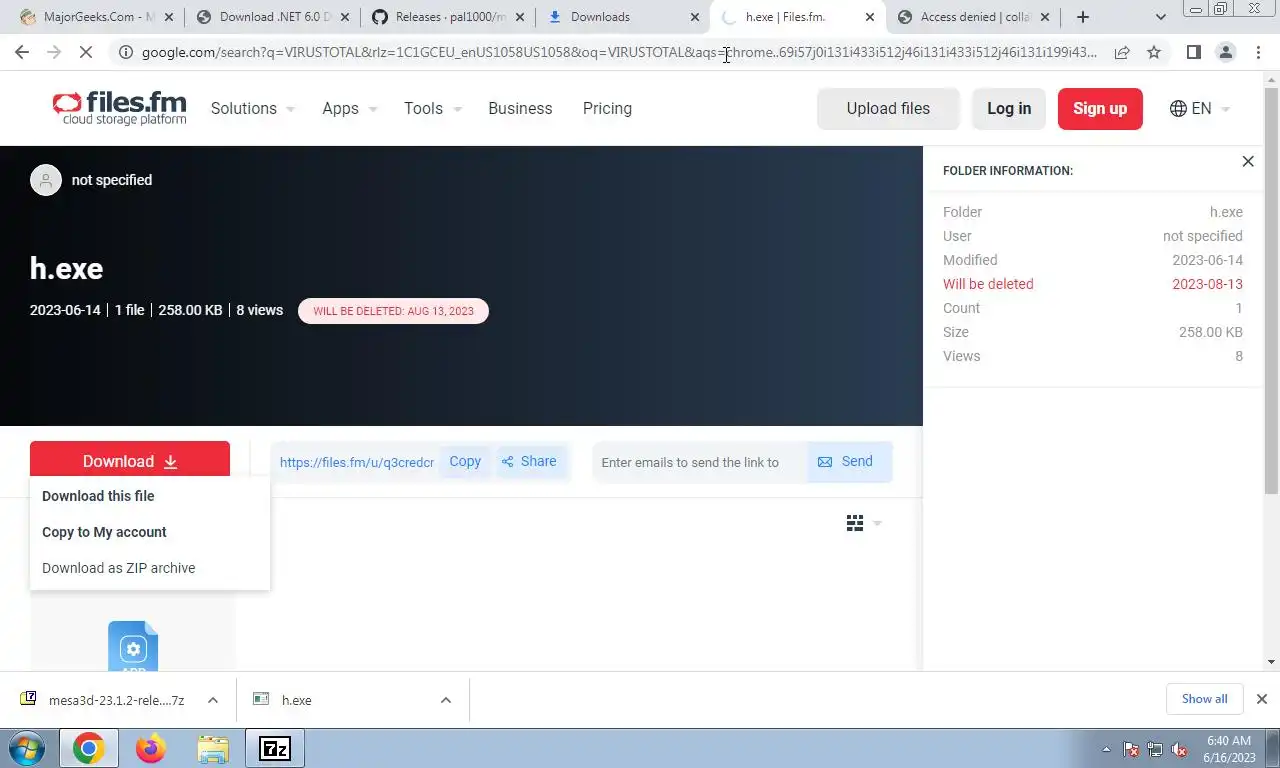Click the globe language icon
This screenshot has width=1280, height=768.
[x=1178, y=108]
